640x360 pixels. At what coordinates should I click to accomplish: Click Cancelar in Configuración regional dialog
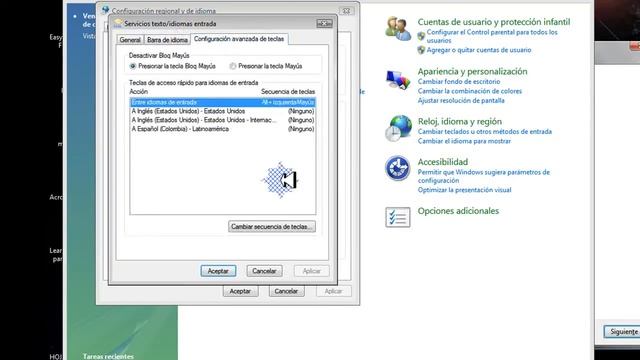(x=286, y=291)
